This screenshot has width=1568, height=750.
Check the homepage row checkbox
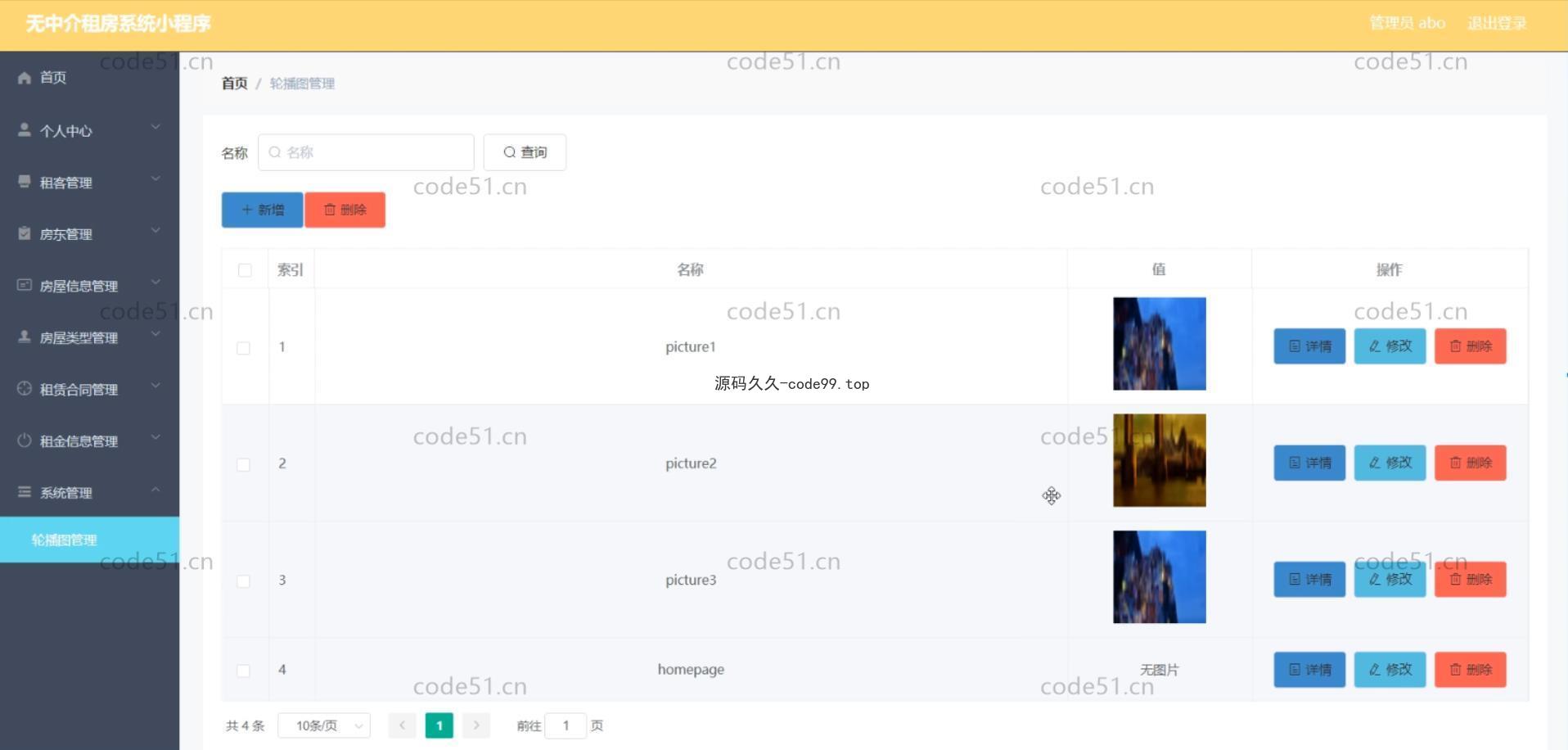click(243, 671)
